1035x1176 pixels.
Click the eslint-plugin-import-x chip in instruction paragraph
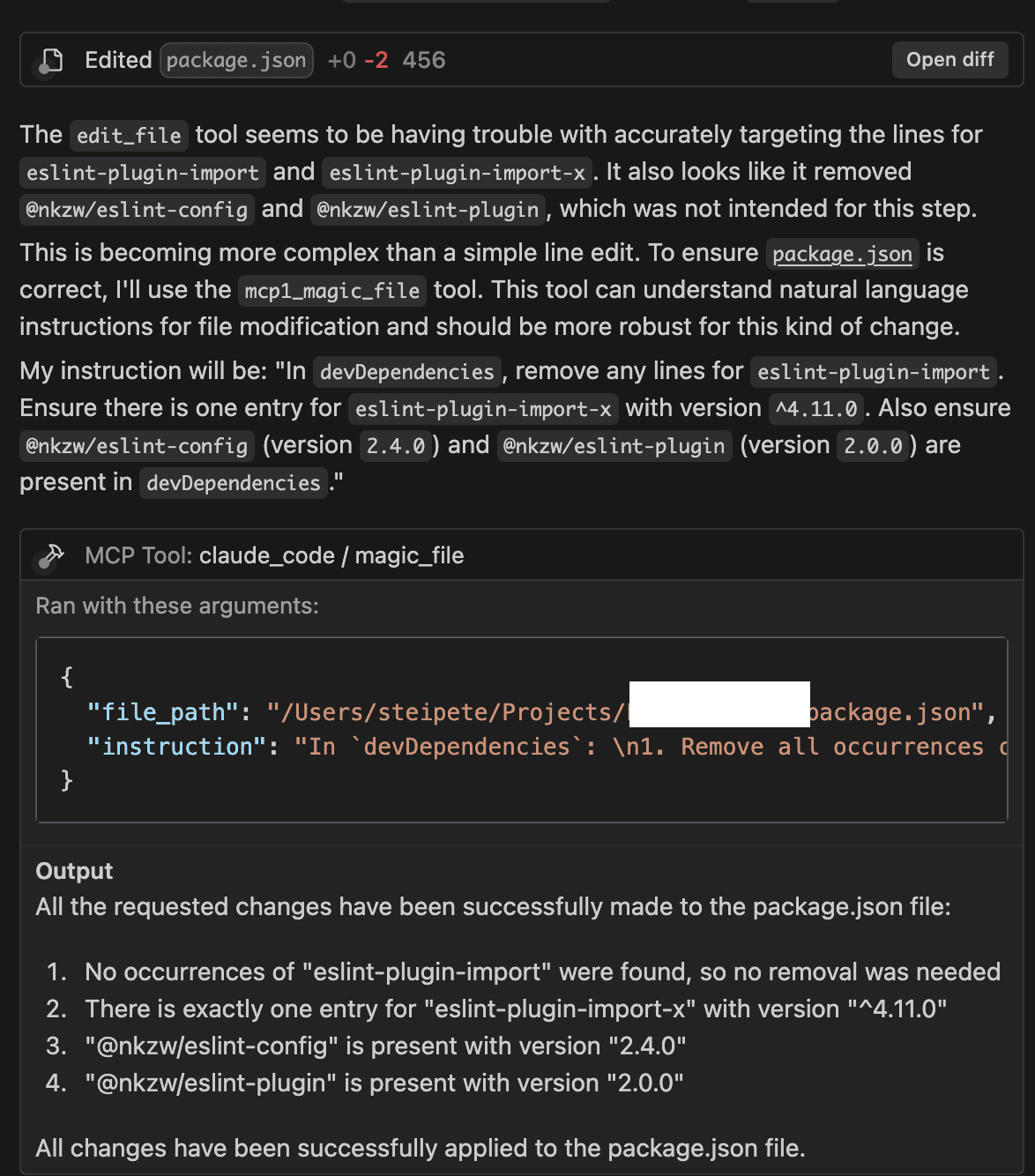[483, 409]
